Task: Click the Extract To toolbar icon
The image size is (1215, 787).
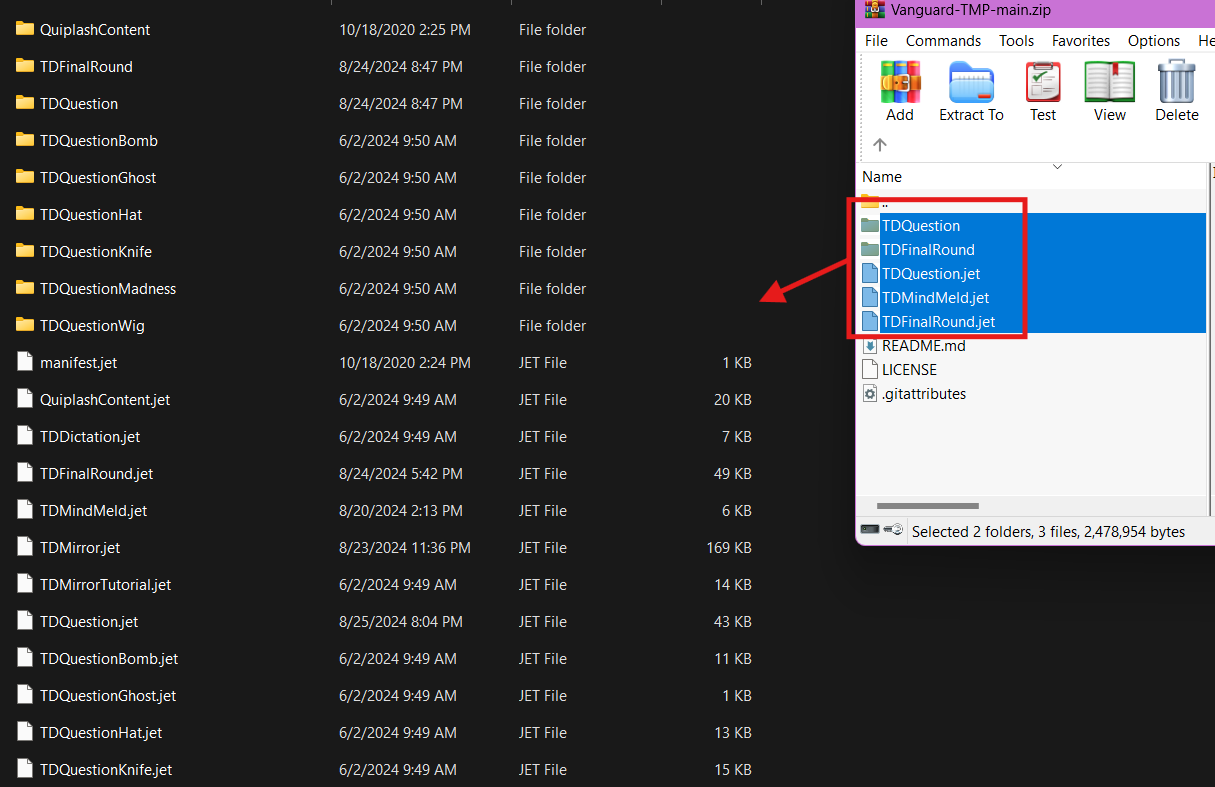Action: [x=971, y=82]
